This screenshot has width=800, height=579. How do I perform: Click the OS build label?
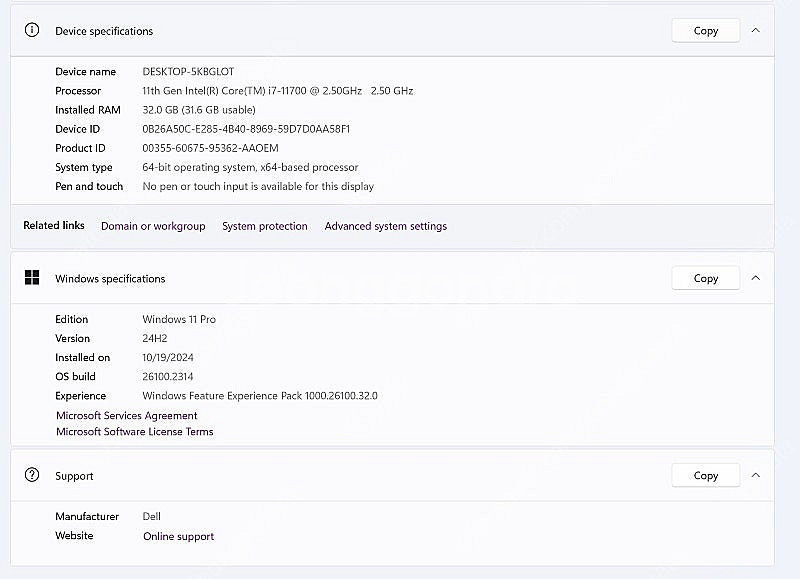point(75,376)
